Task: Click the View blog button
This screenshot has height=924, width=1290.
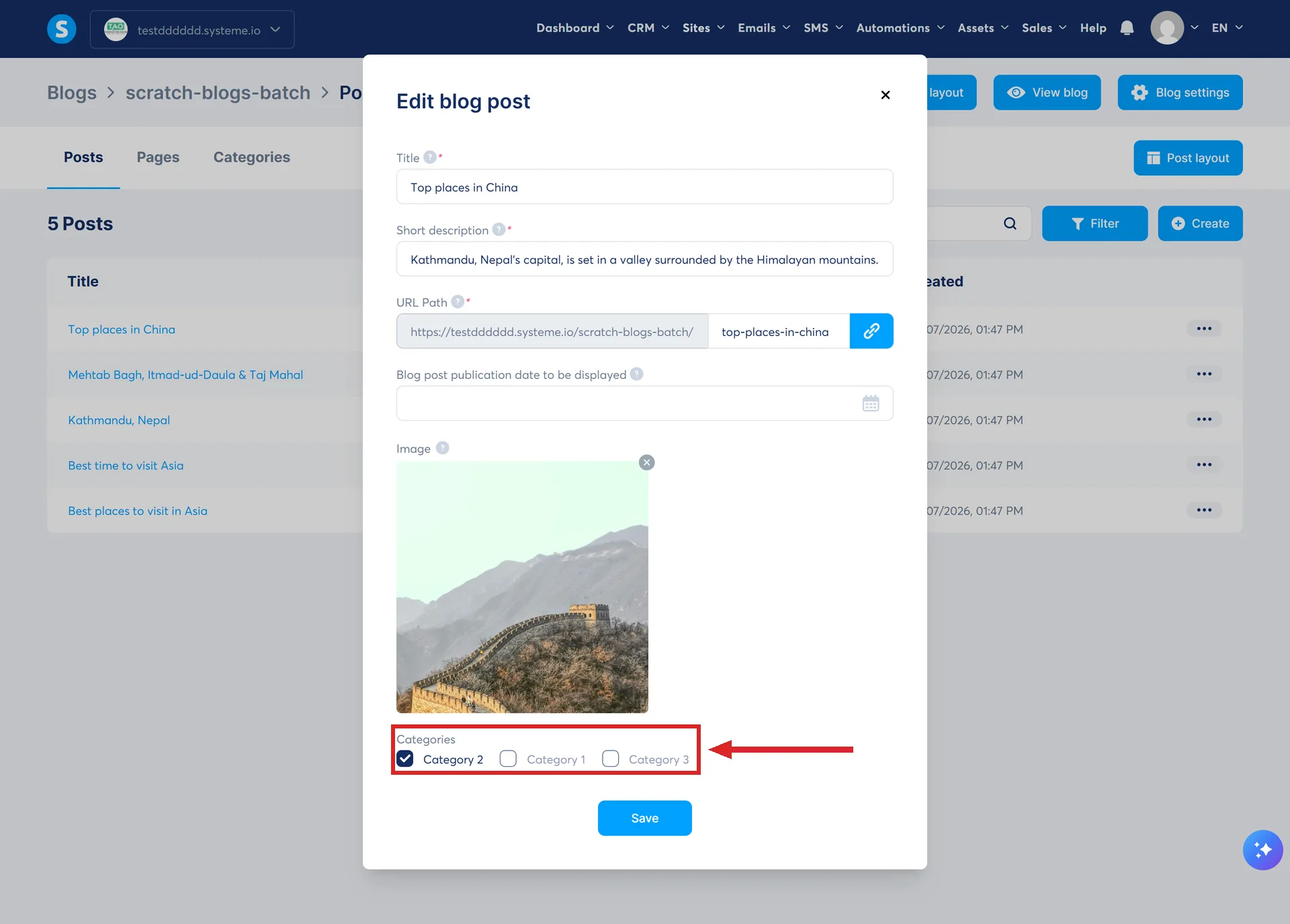Action: pos(1047,93)
